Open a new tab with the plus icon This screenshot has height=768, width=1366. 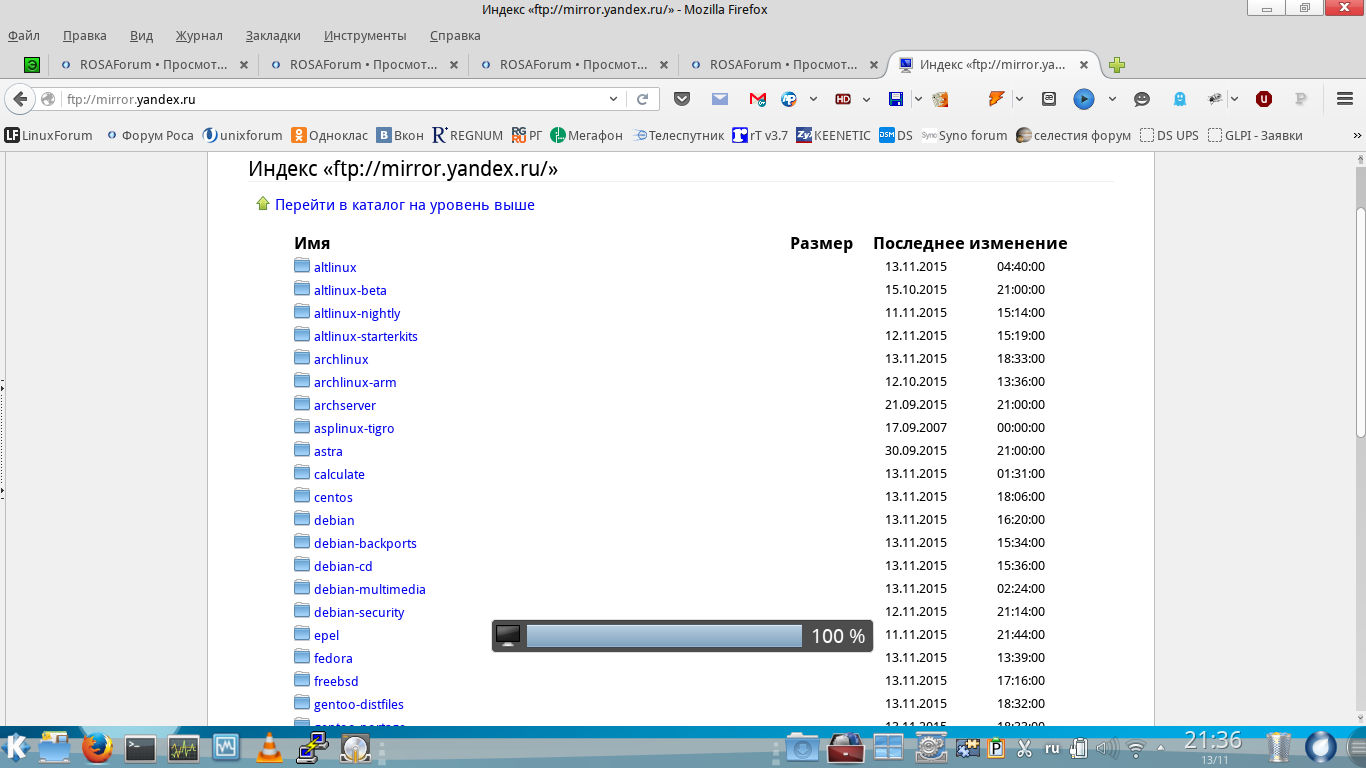(1117, 65)
